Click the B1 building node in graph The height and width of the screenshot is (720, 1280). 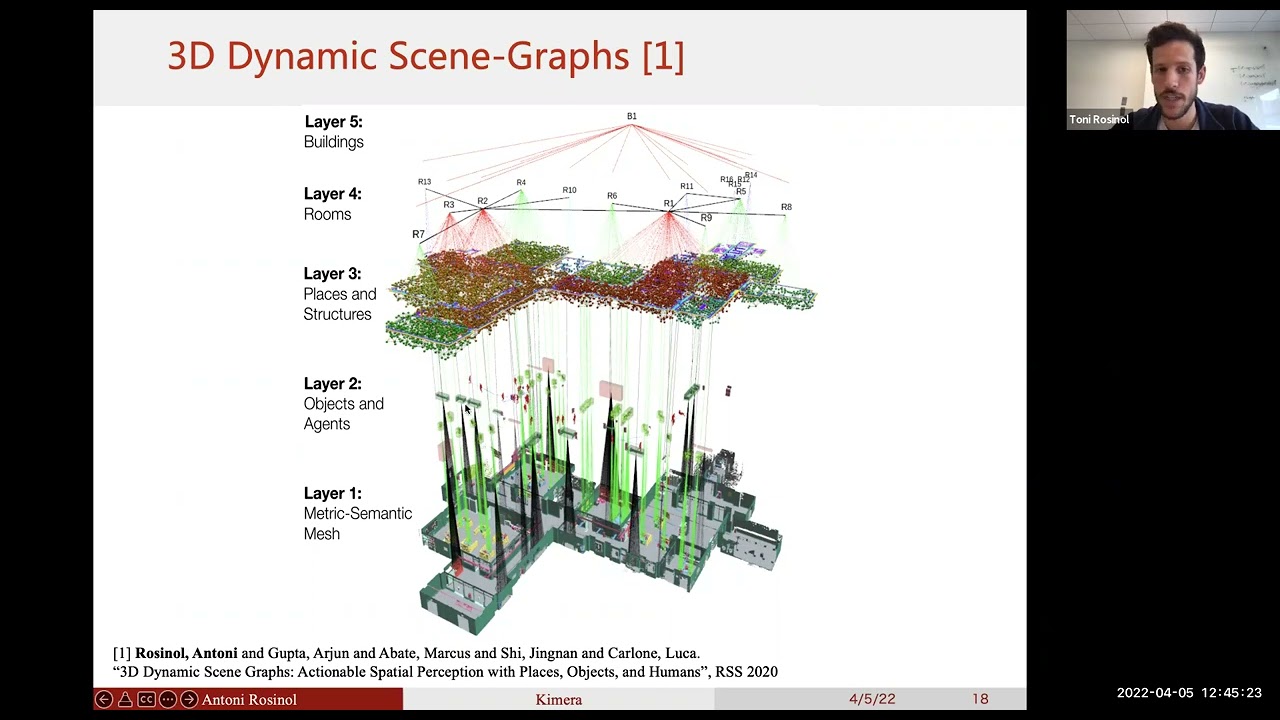(632, 117)
